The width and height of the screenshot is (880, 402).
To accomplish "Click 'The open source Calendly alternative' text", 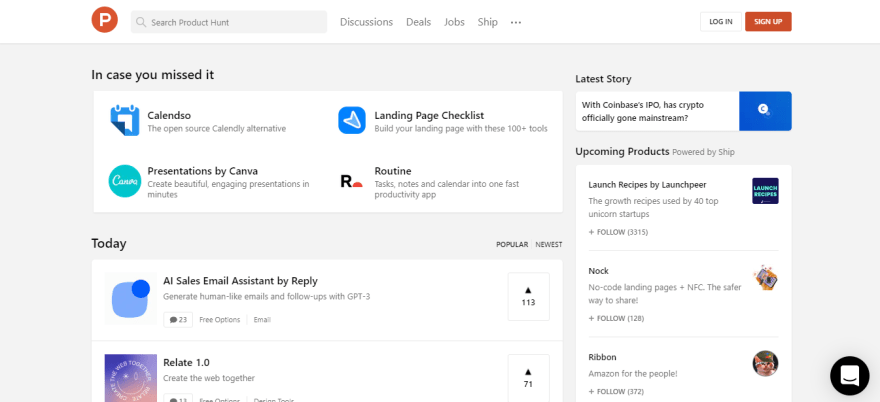I will coord(217,129).
